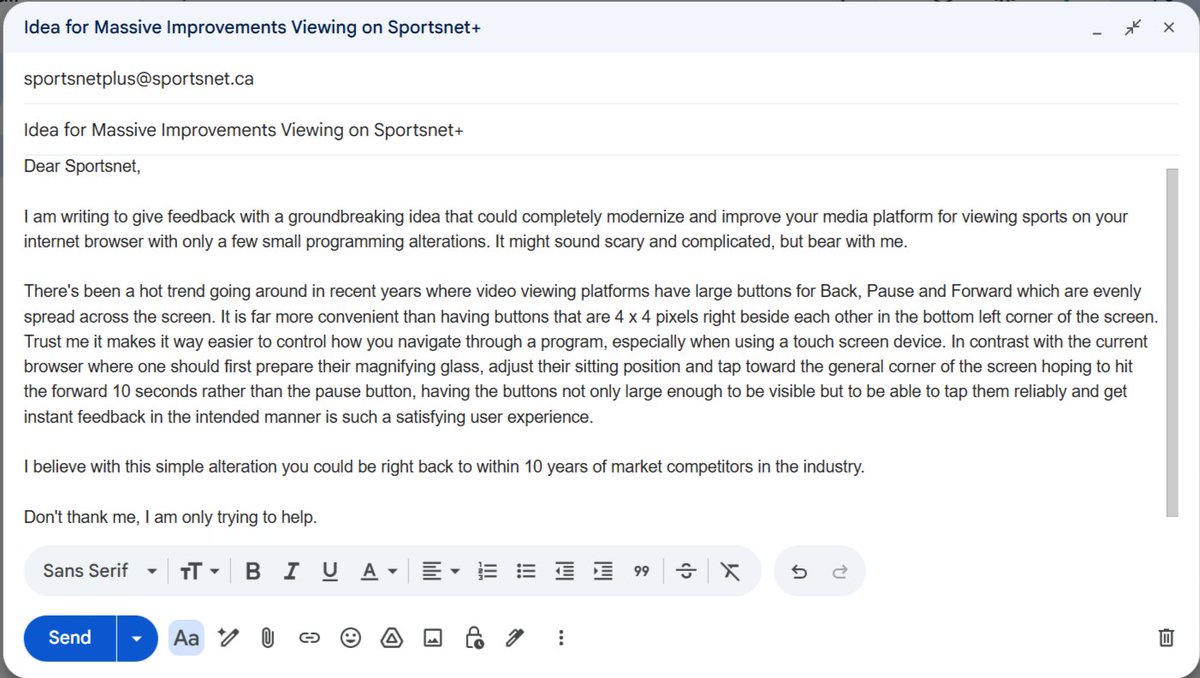Screen dimensions: 1200x678
Task: Insert a bulleted list
Action: point(526,571)
